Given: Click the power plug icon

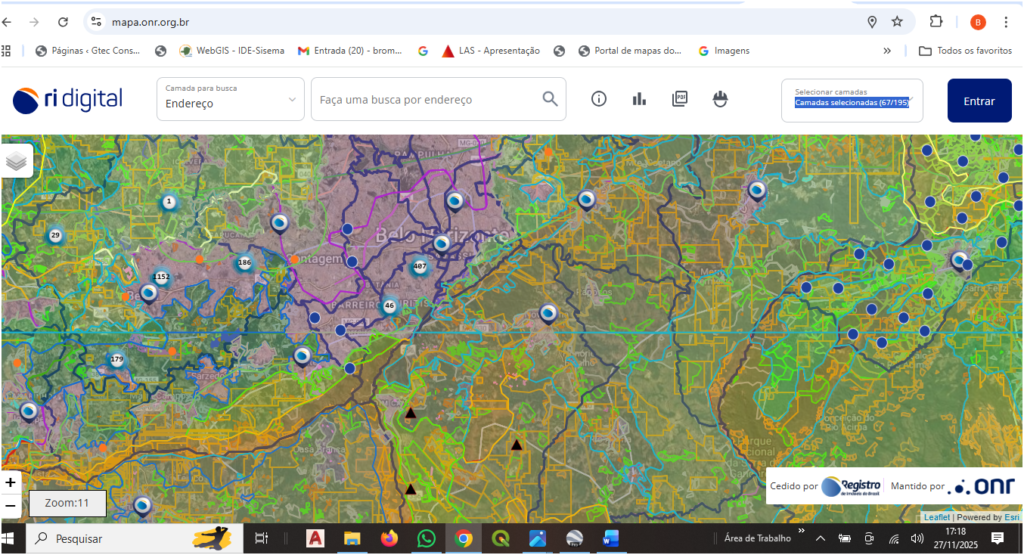Looking at the screenshot, I should click(719, 99).
